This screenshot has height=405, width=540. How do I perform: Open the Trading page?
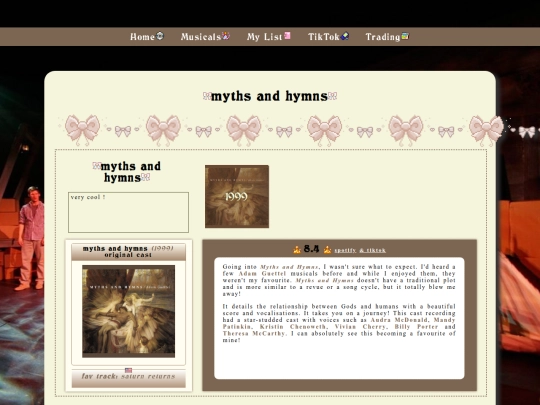(x=383, y=37)
